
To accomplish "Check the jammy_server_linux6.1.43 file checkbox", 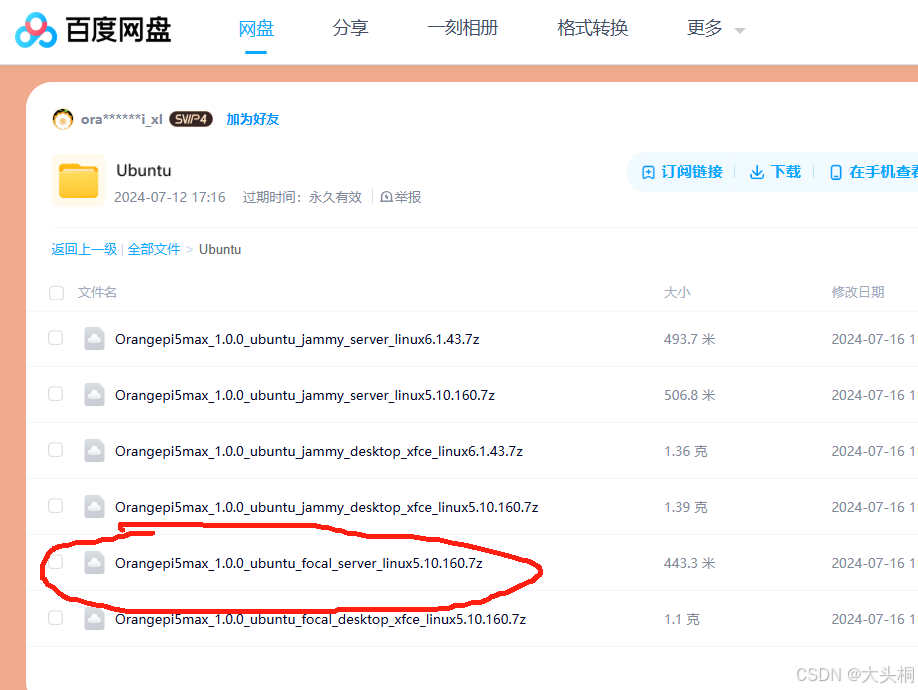I will point(56,338).
